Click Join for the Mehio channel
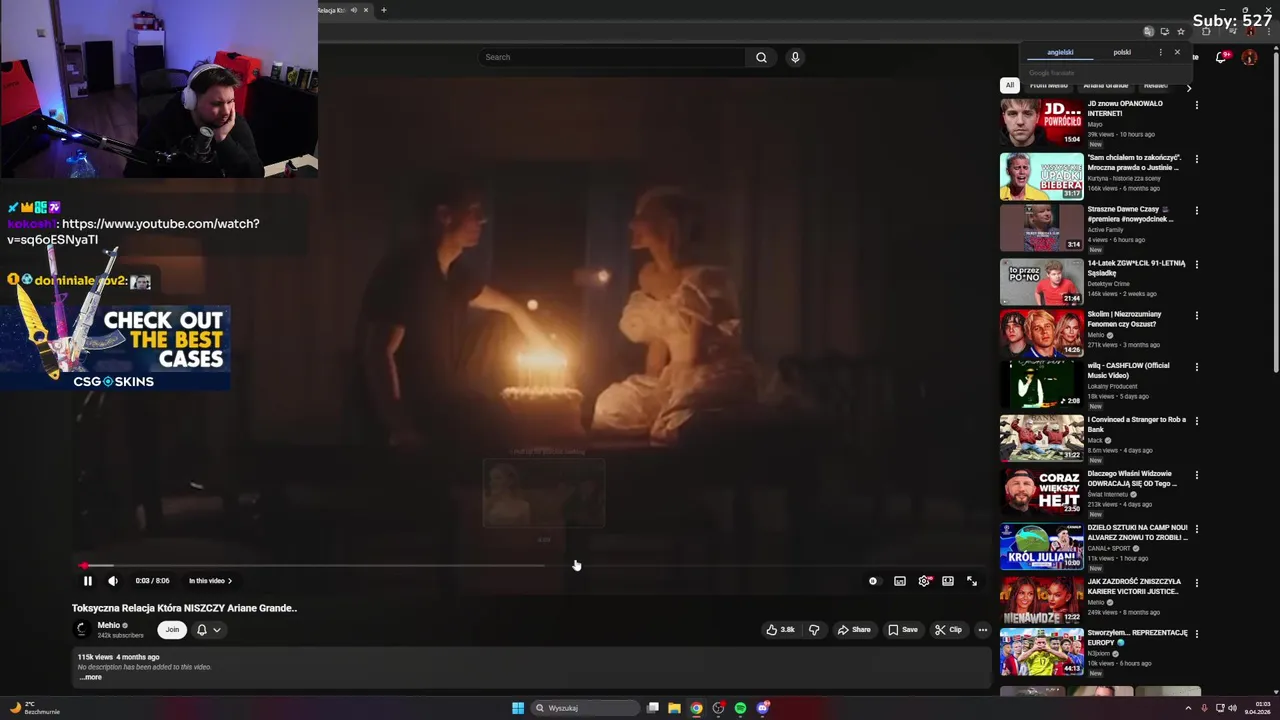 (x=172, y=630)
